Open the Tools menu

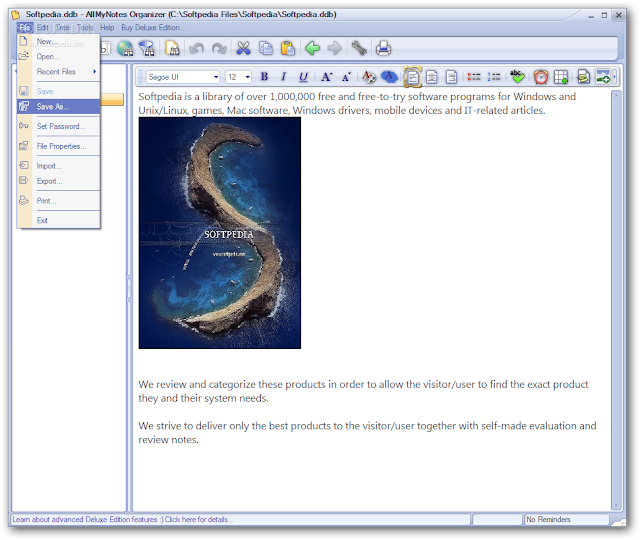[x=84, y=28]
